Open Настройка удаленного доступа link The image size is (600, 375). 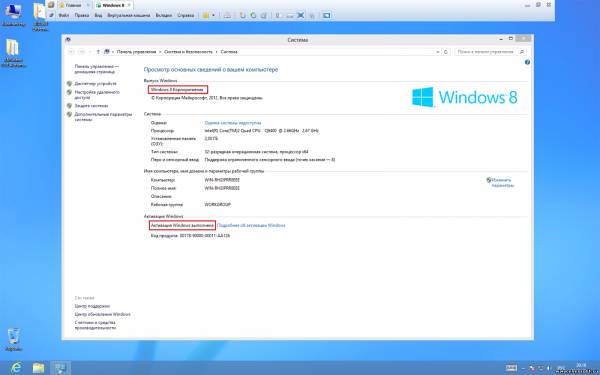[x=97, y=95]
